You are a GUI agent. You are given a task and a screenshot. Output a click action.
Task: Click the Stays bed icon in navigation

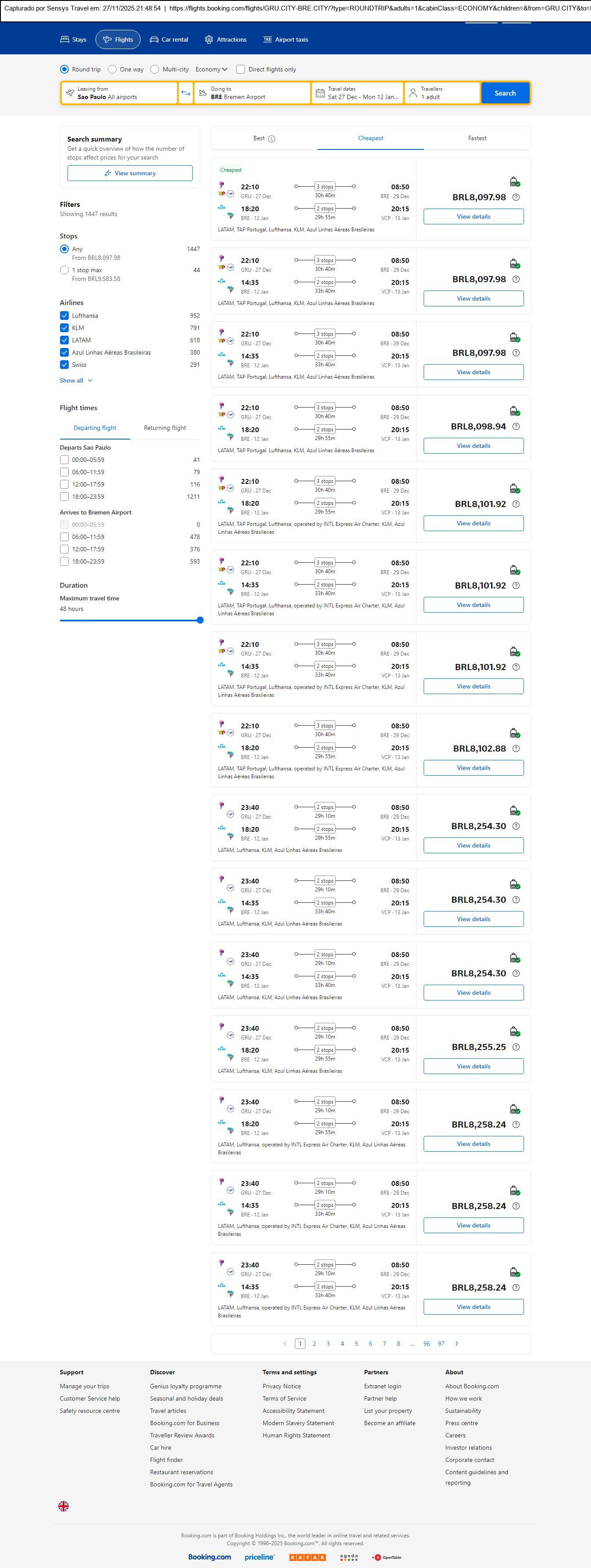click(x=64, y=39)
